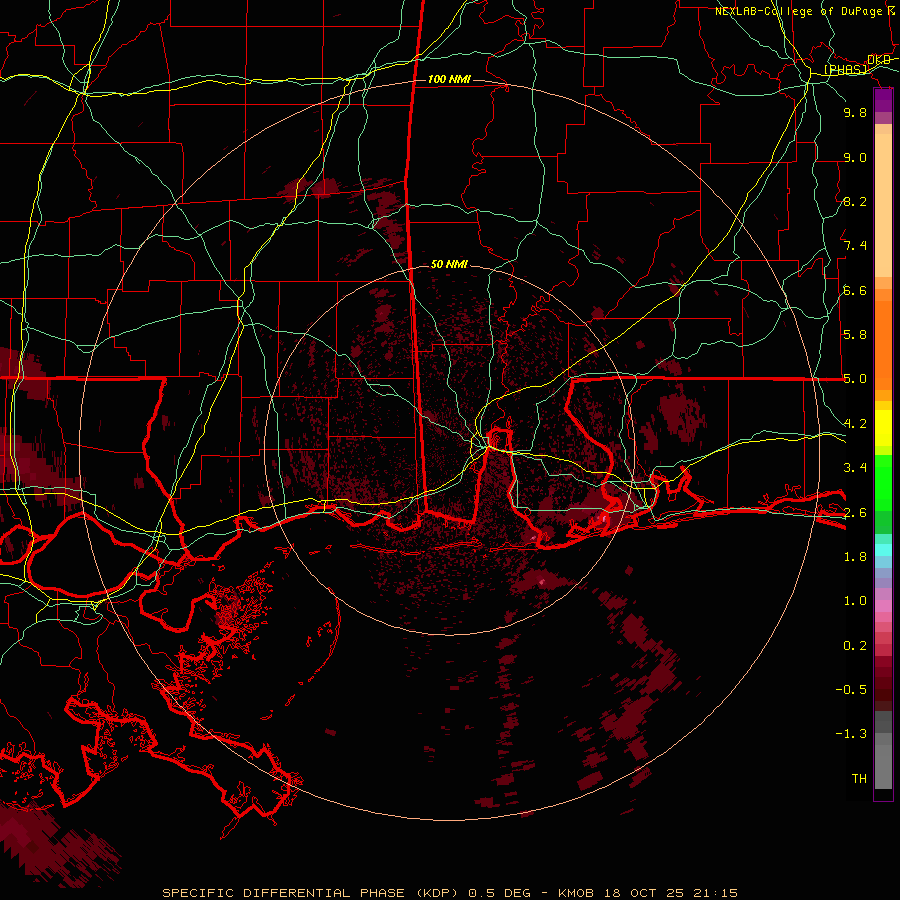This screenshot has height=900, width=900.
Task: Pick the yellow segment of the color bar
Action: click(x=883, y=428)
